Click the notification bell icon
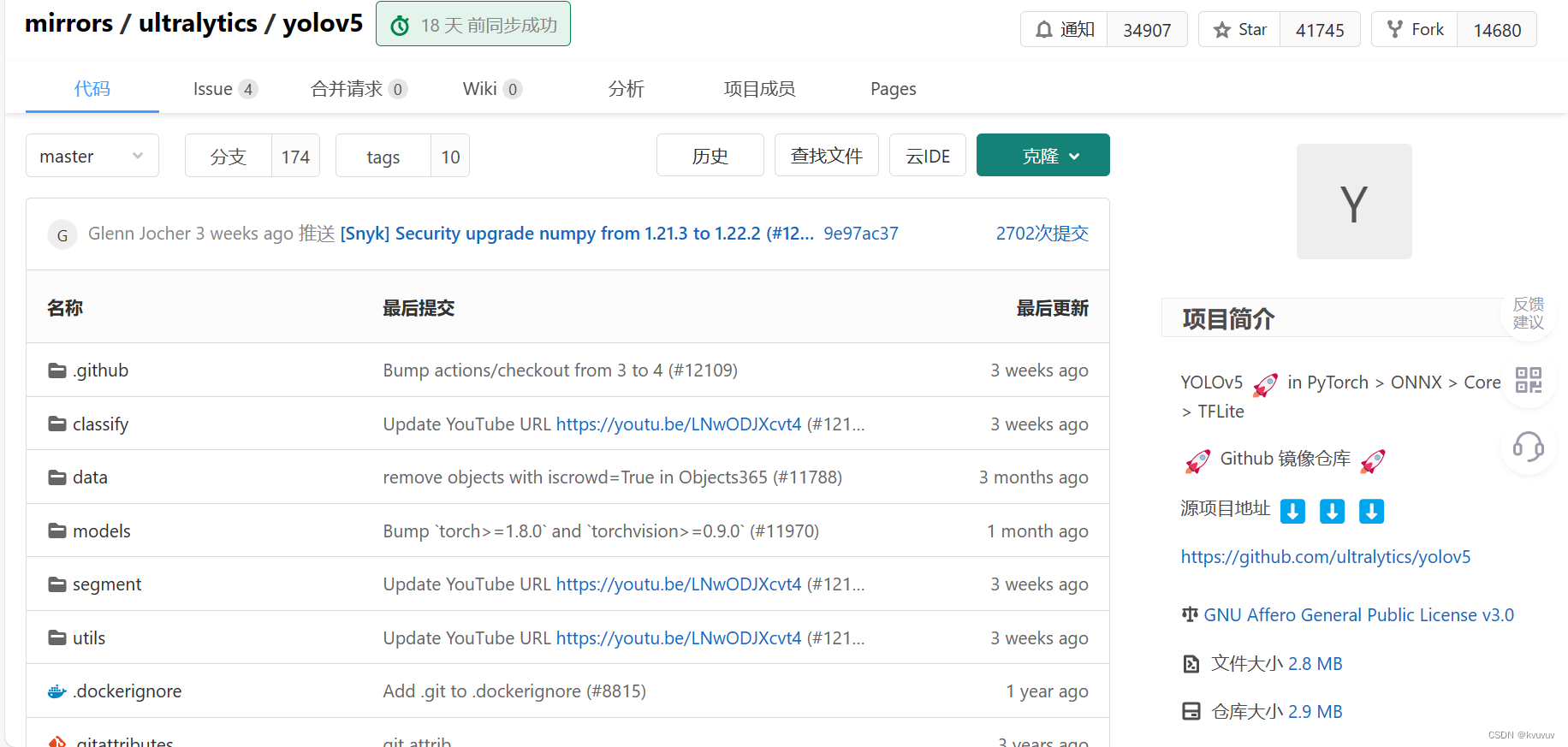Image resolution: width=1568 pixels, height=747 pixels. click(1043, 30)
